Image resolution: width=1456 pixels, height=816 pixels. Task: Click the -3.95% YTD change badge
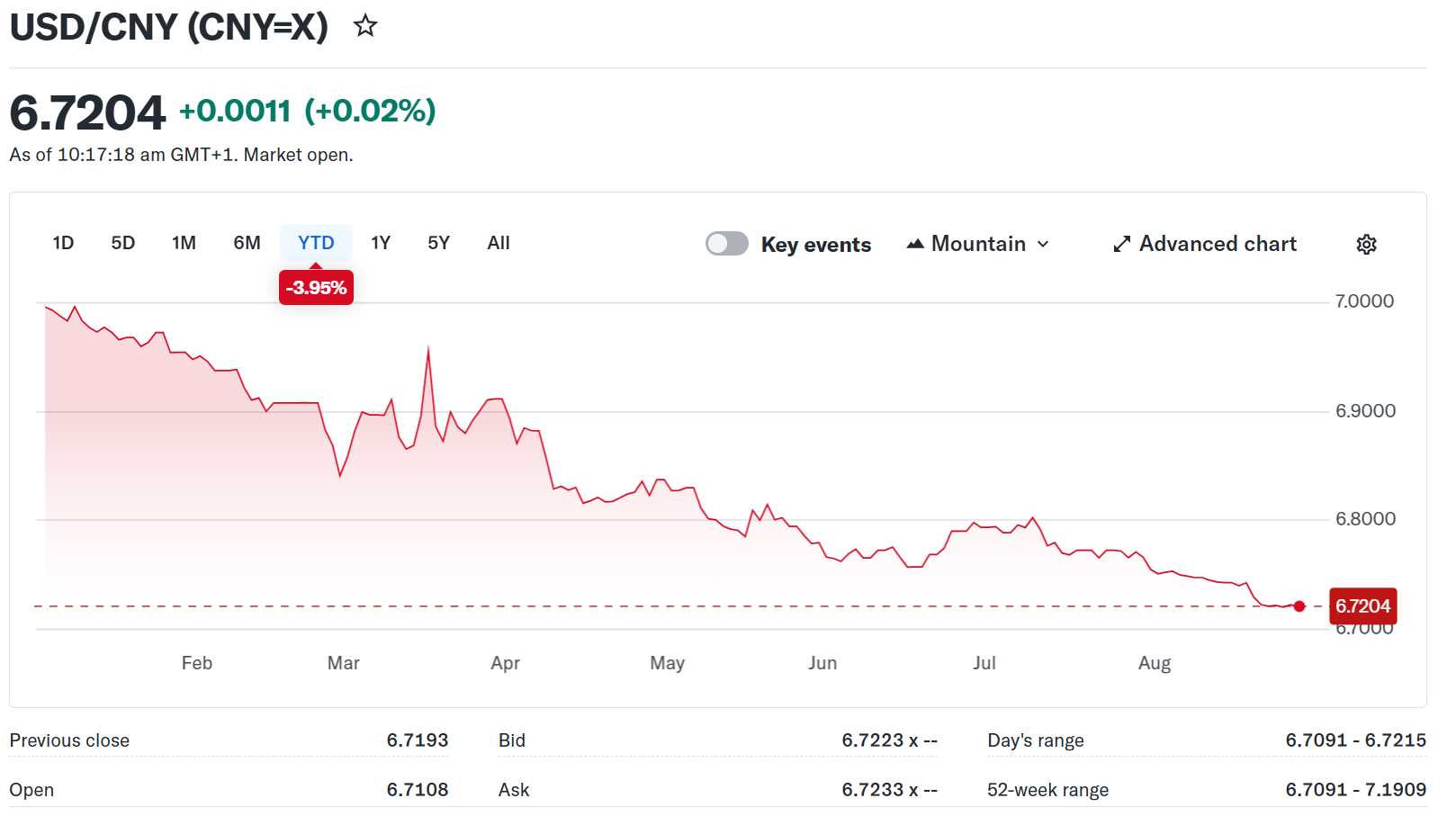[316, 288]
